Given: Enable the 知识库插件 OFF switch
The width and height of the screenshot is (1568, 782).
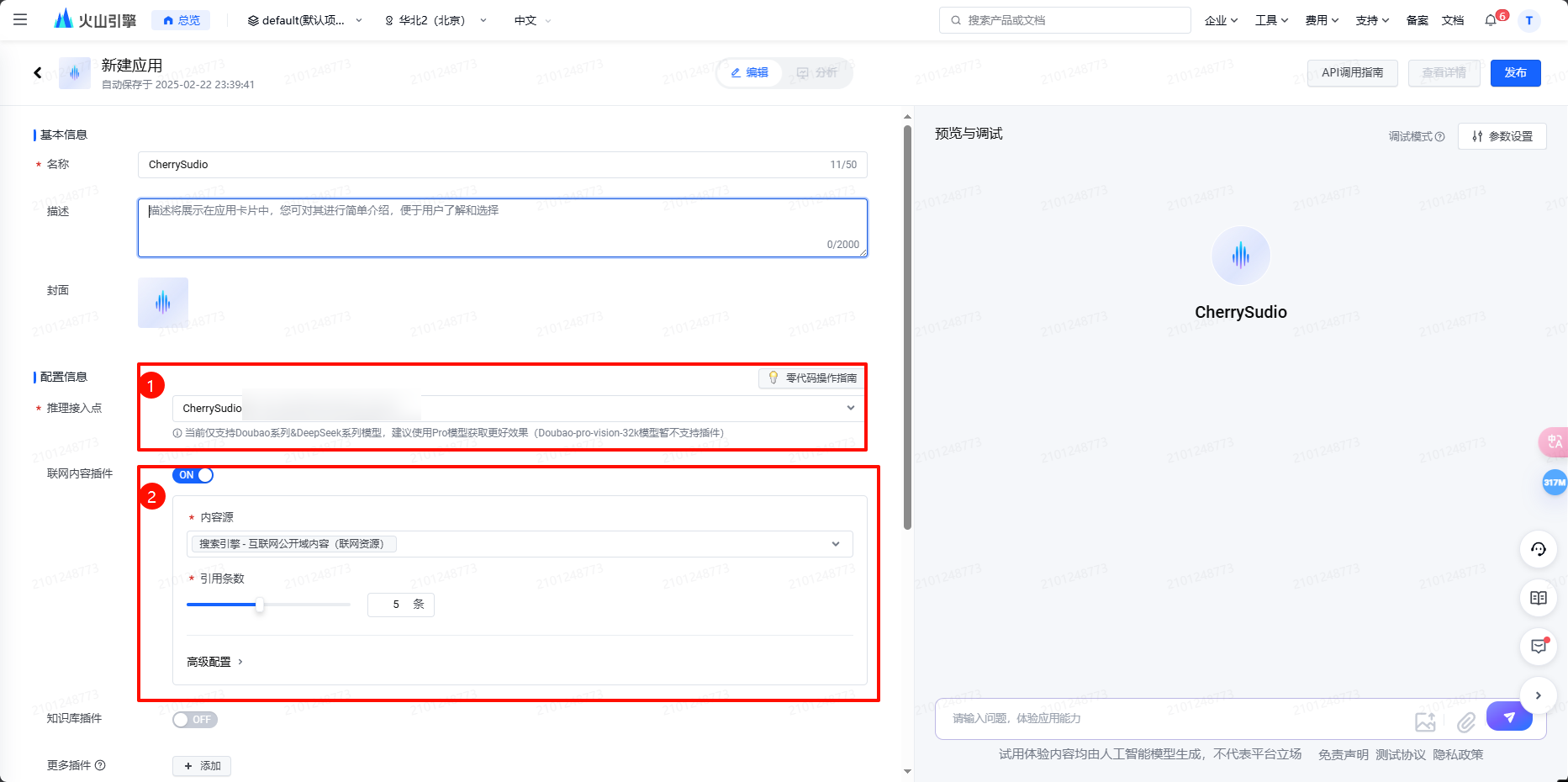Looking at the screenshot, I should coord(195,720).
